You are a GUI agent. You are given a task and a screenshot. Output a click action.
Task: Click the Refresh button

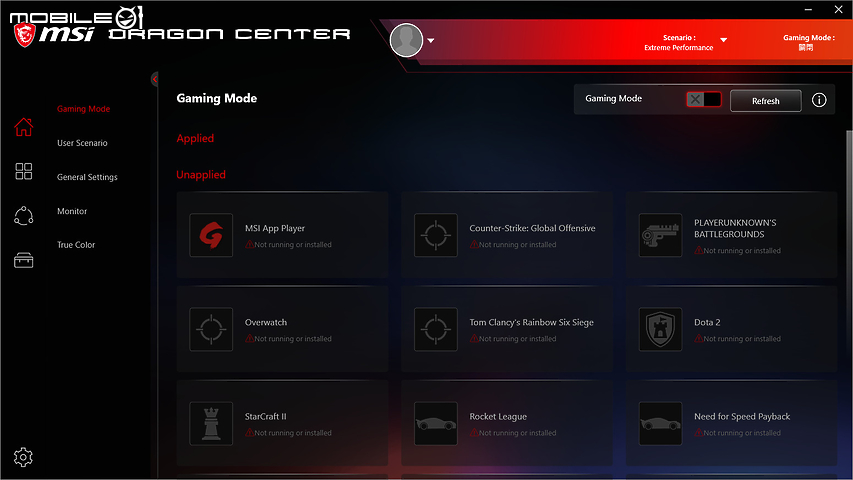pyautogui.click(x=765, y=101)
